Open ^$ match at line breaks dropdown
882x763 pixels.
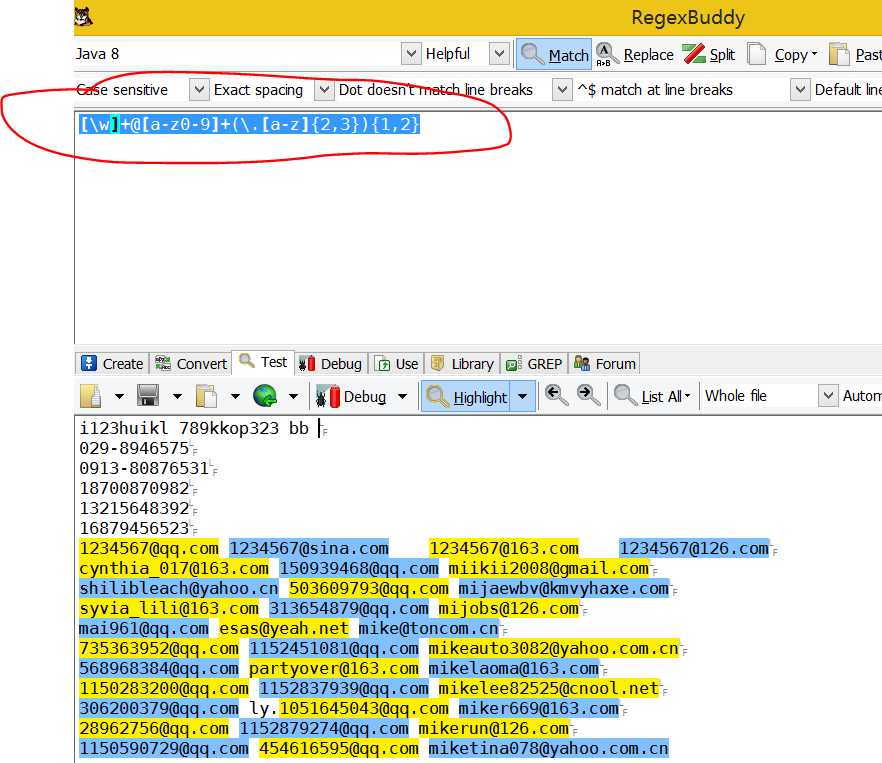[x=800, y=89]
